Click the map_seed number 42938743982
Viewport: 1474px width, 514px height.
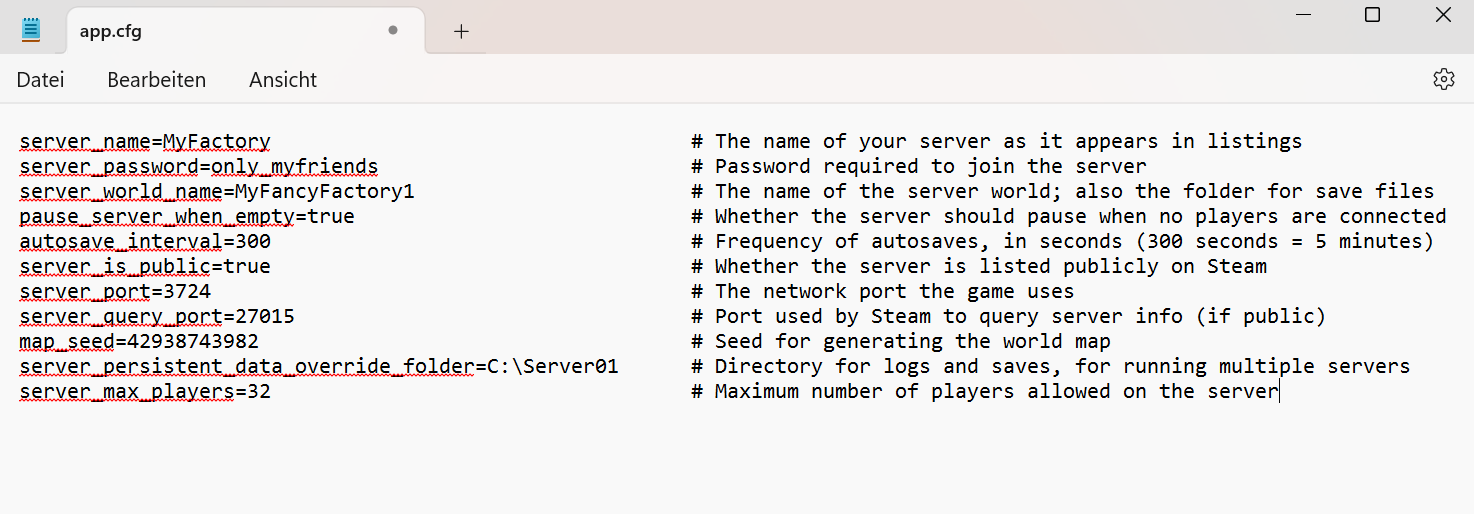193,342
